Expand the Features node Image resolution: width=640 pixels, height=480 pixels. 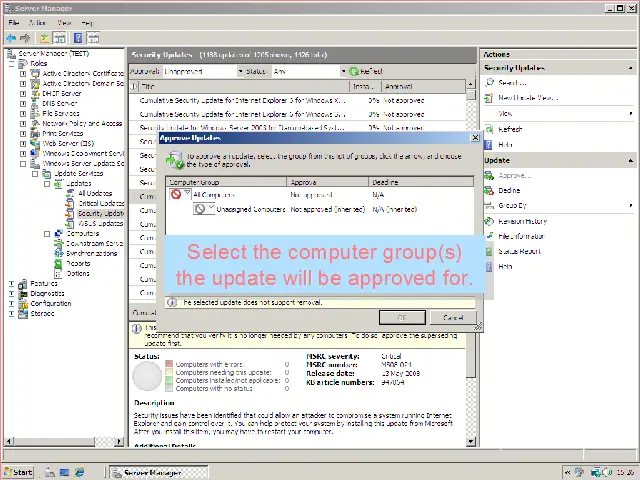coord(11,283)
